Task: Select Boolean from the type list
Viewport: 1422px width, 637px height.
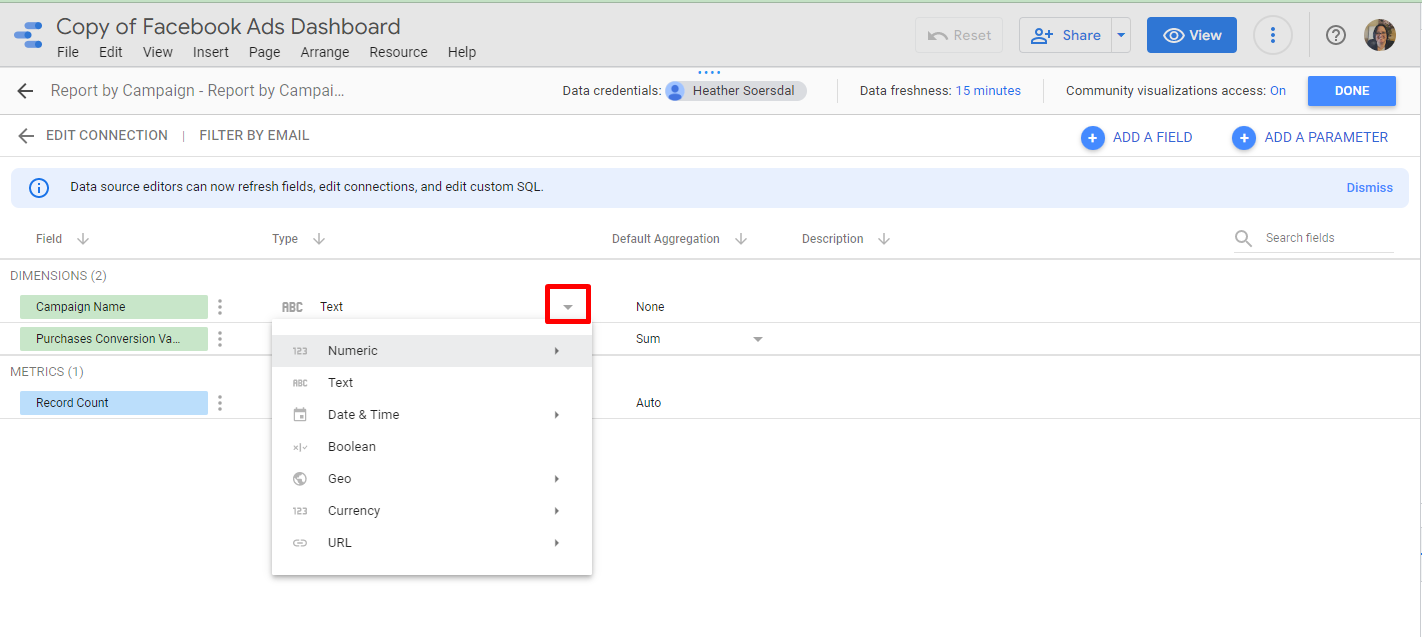Action: click(x=352, y=447)
